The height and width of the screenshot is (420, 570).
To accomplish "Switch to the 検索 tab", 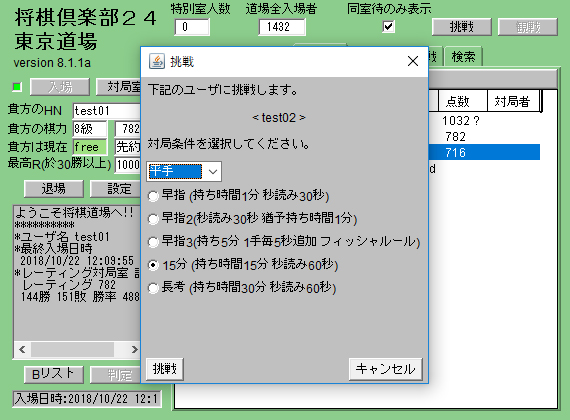I will pos(463,56).
